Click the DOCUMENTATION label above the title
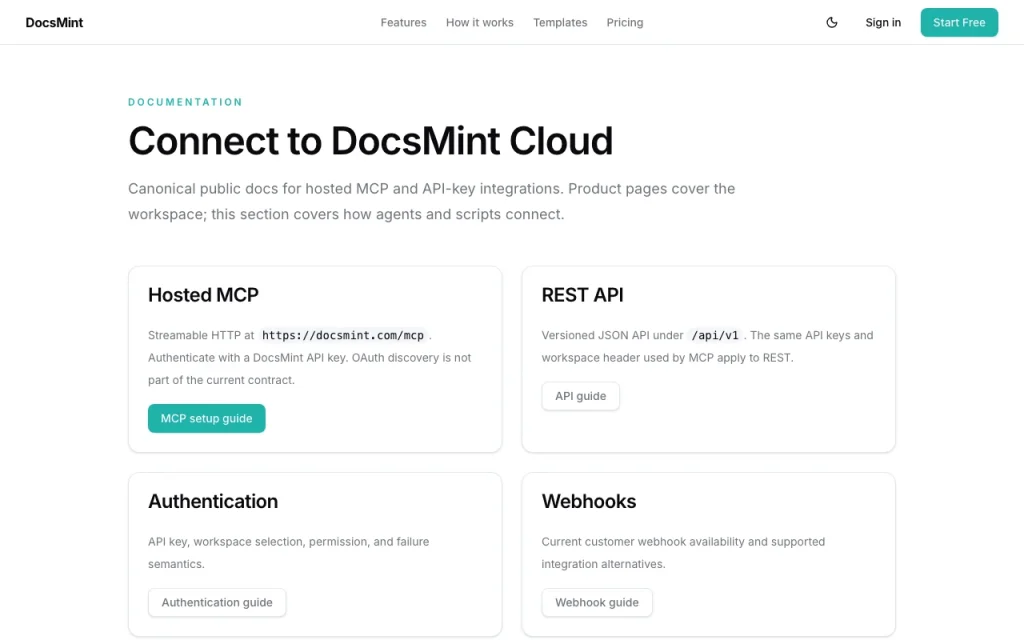The image size is (1024, 640). click(185, 102)
